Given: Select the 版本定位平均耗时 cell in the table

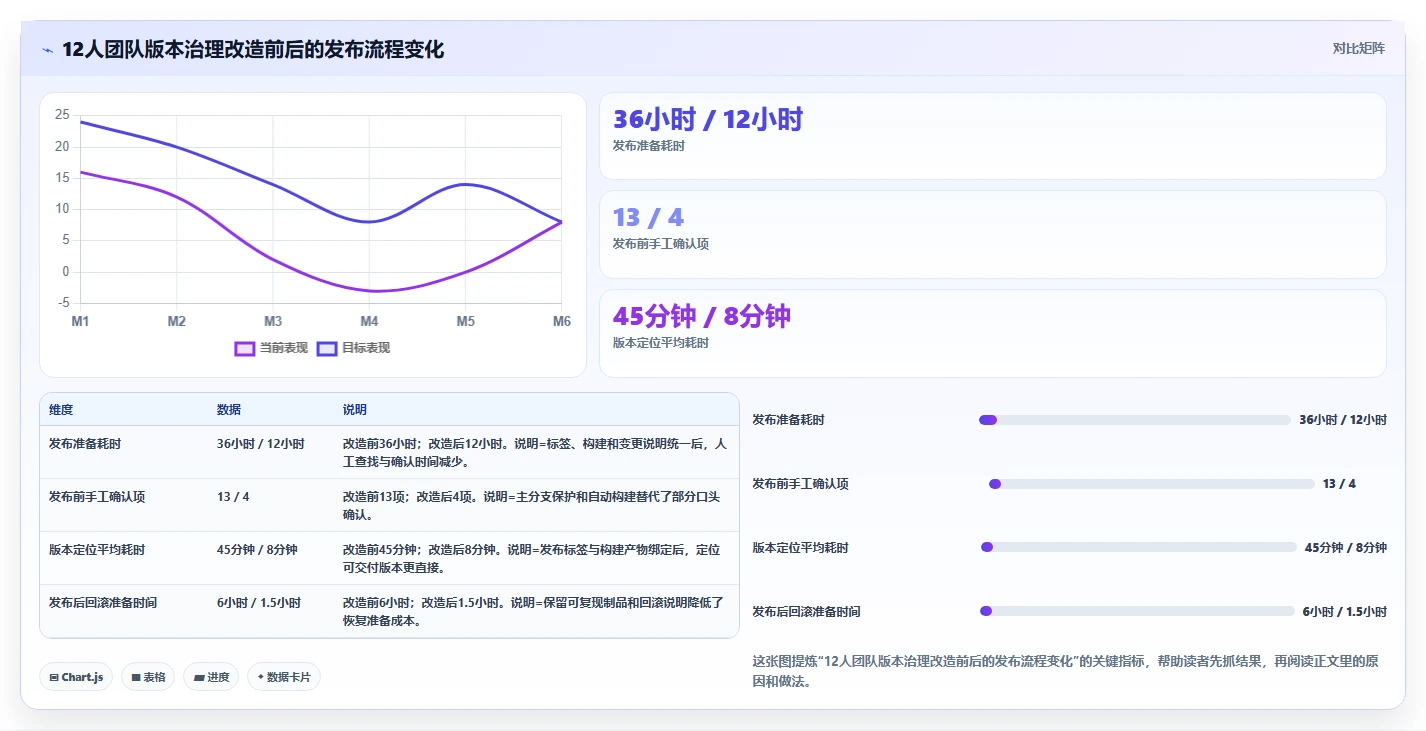Looking at the screenshot, I should coord(97,549).
